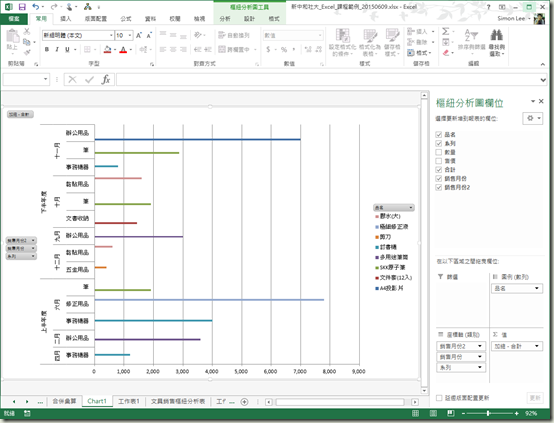The height and width of the screenshot is (423, 554).
Task: Switch to the Insert (插入) ribbon tab
Action: [x=66, y=19]
